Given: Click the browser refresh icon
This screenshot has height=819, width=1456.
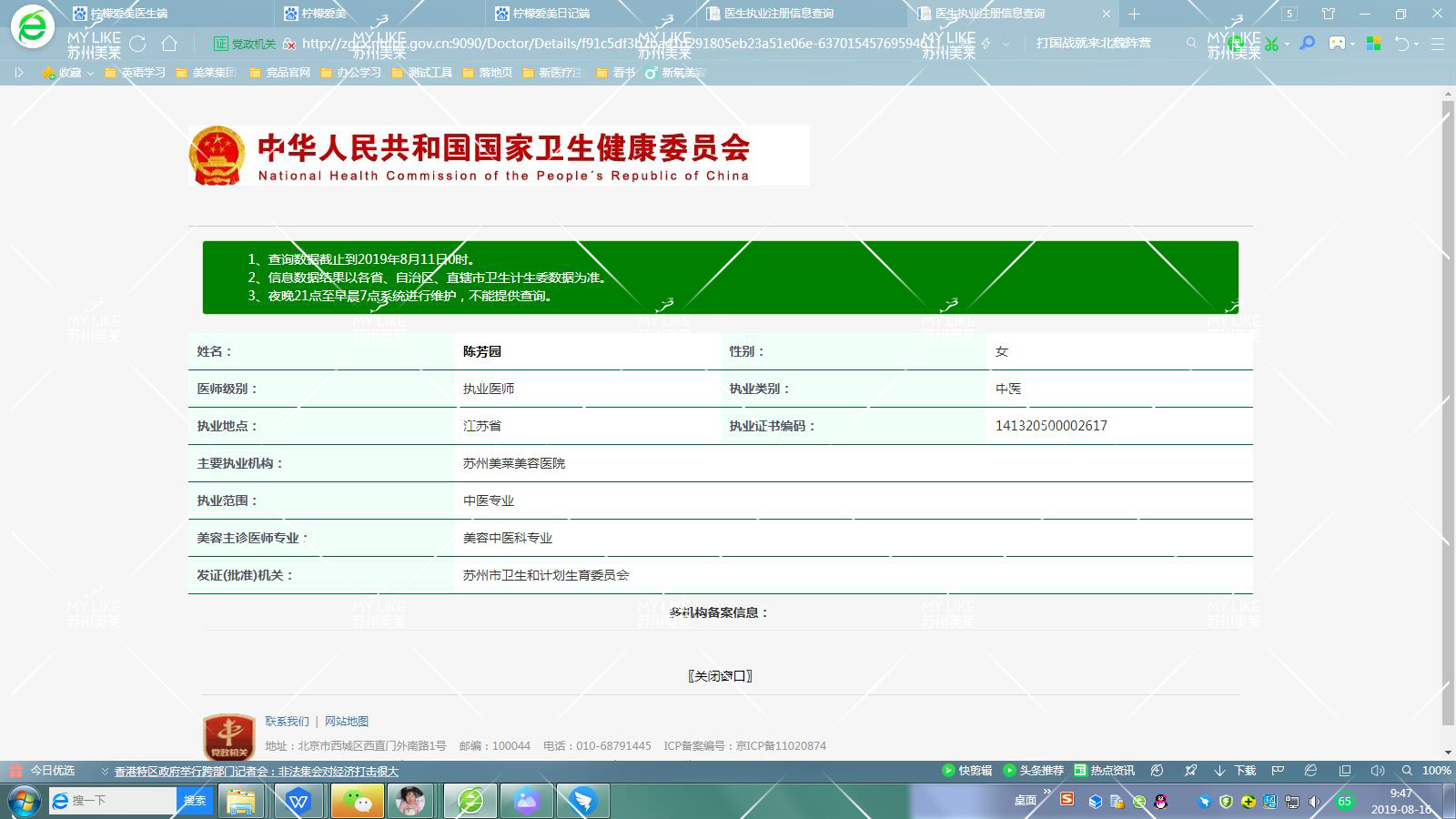Looking at the screenshot, I should pos(137,44).
